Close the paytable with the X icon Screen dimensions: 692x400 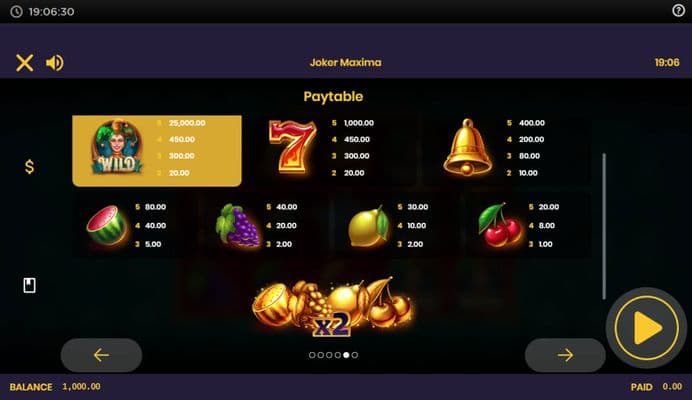click(25, 63)
